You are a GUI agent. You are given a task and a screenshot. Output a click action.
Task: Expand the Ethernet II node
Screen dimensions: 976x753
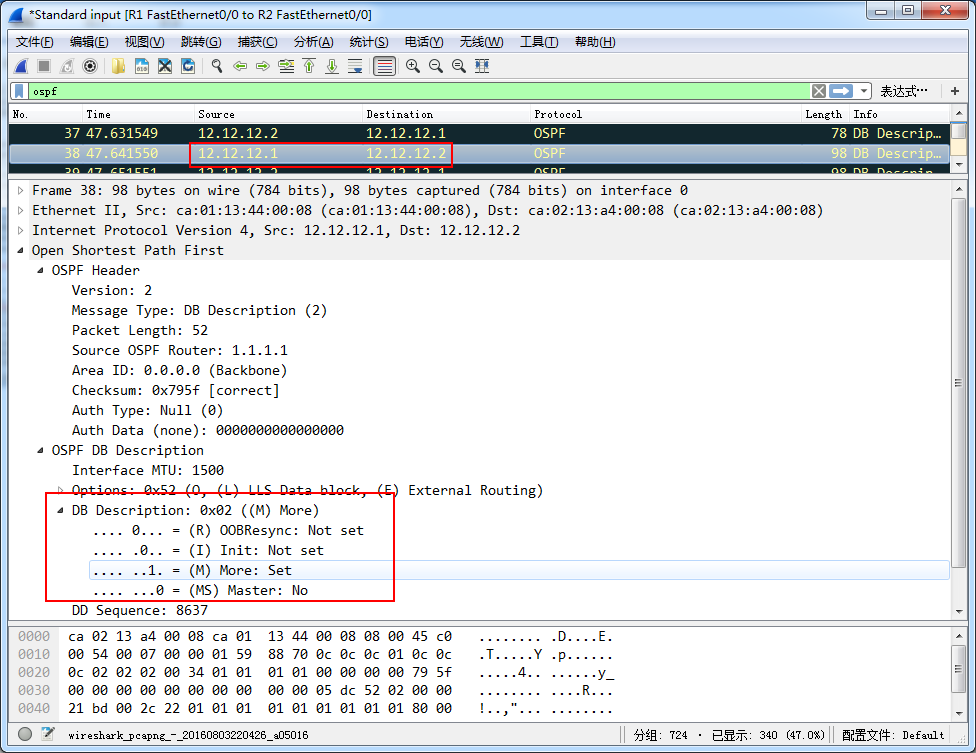21,210
